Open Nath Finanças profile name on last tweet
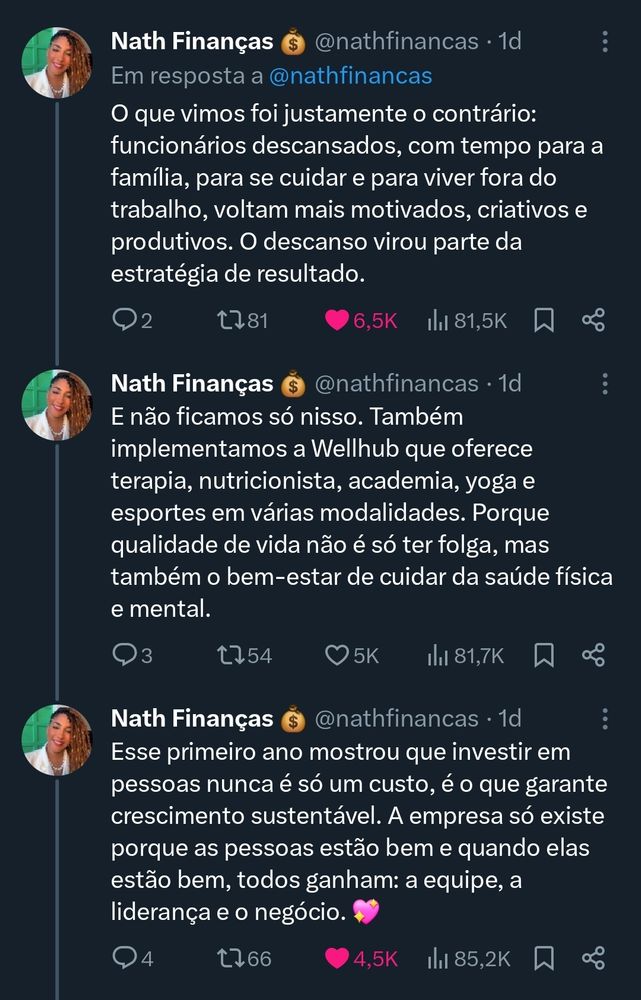Screen dimensions: 641x1000 click(191, 718)
